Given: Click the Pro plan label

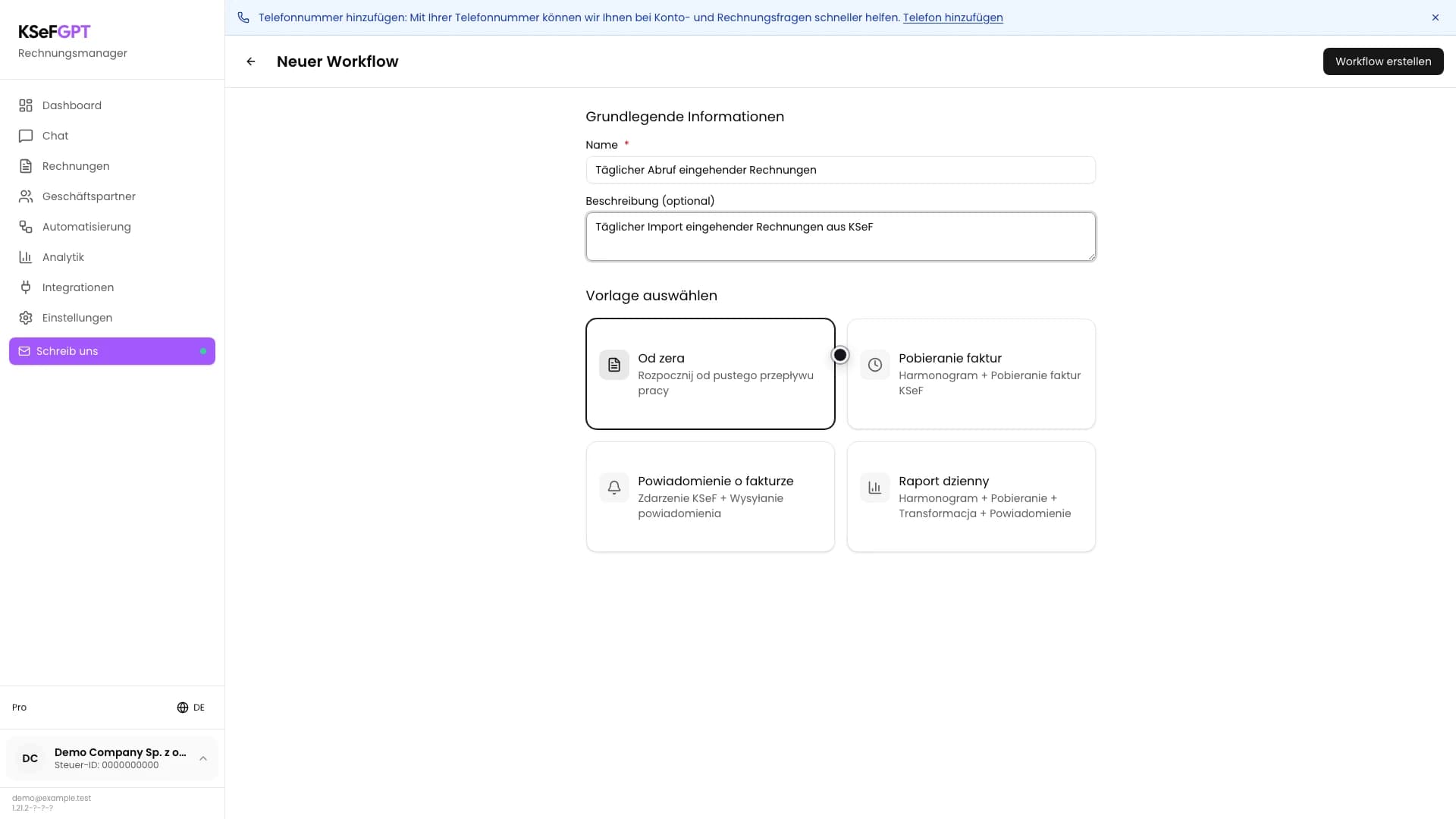Looking at the screenshot, I should [x=19, y=708].
